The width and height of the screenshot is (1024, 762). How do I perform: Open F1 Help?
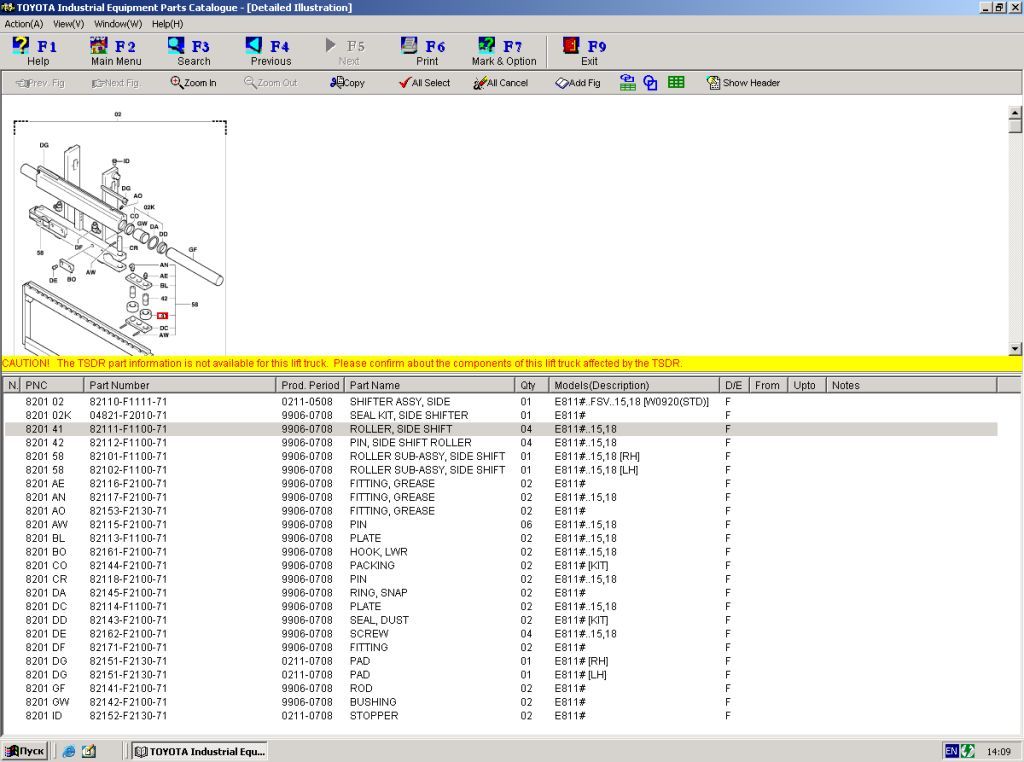(36, 52)
